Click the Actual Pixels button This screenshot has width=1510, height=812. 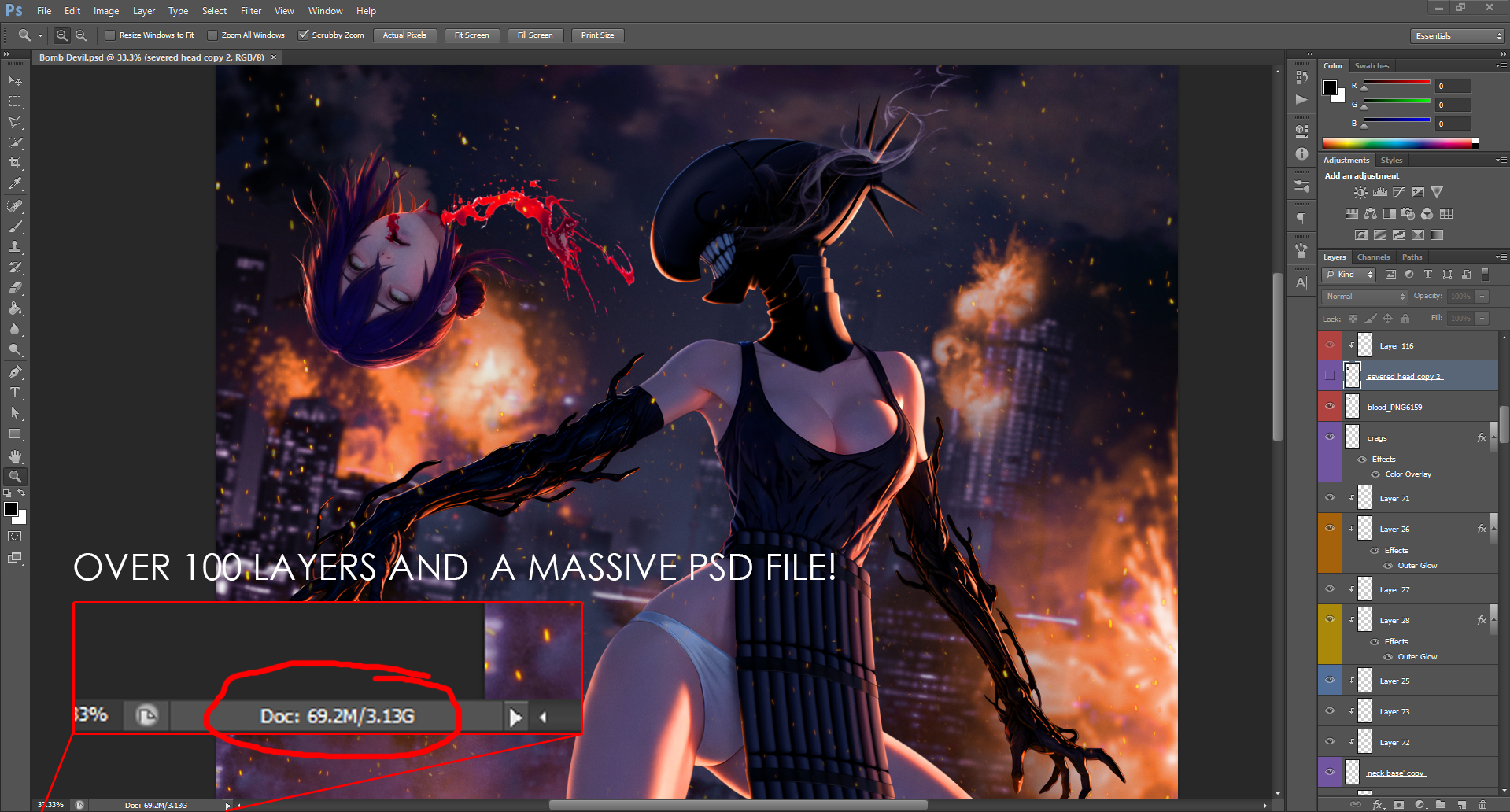click(x=404, y=35)
